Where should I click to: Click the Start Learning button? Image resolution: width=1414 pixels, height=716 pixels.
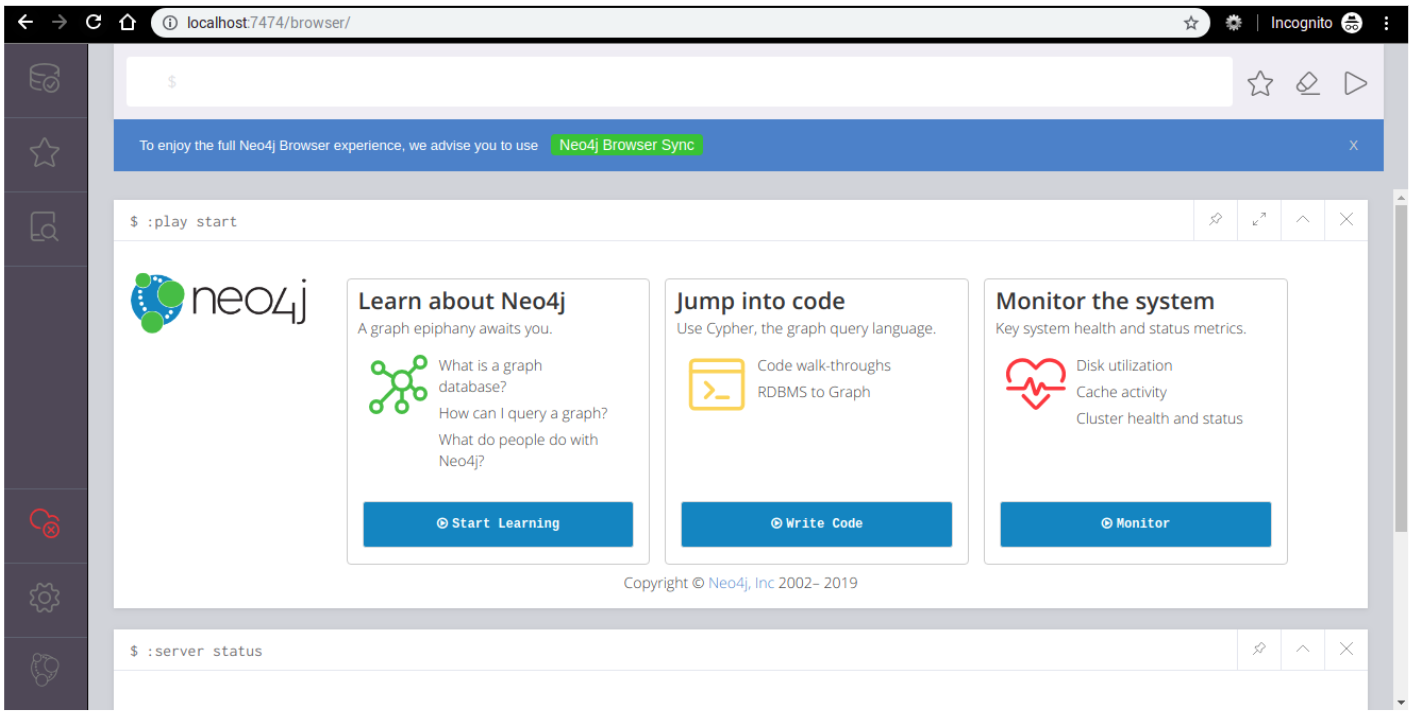[x=498, y=524]
